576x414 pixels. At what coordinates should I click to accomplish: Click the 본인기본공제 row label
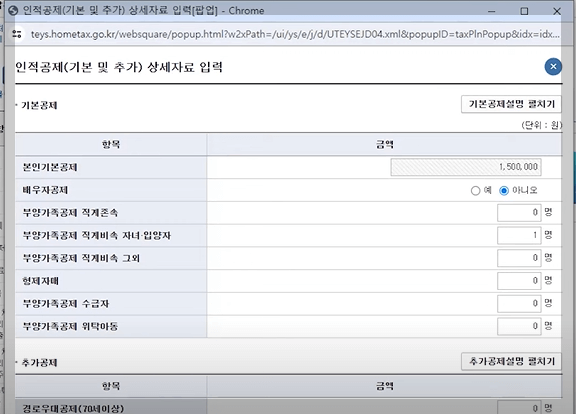click(x=50, y=168)
